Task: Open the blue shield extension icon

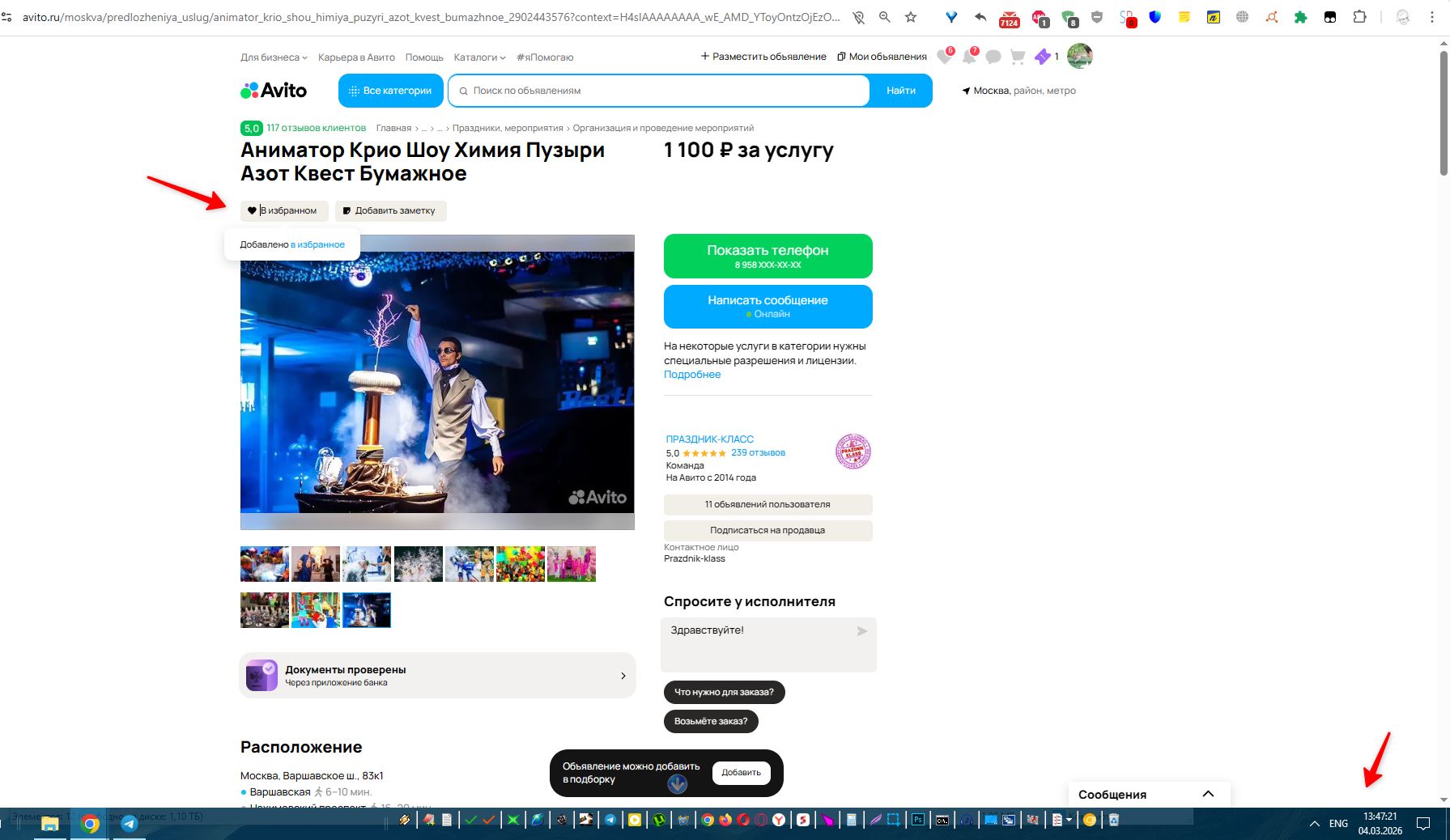Action: click(1155, 17)
